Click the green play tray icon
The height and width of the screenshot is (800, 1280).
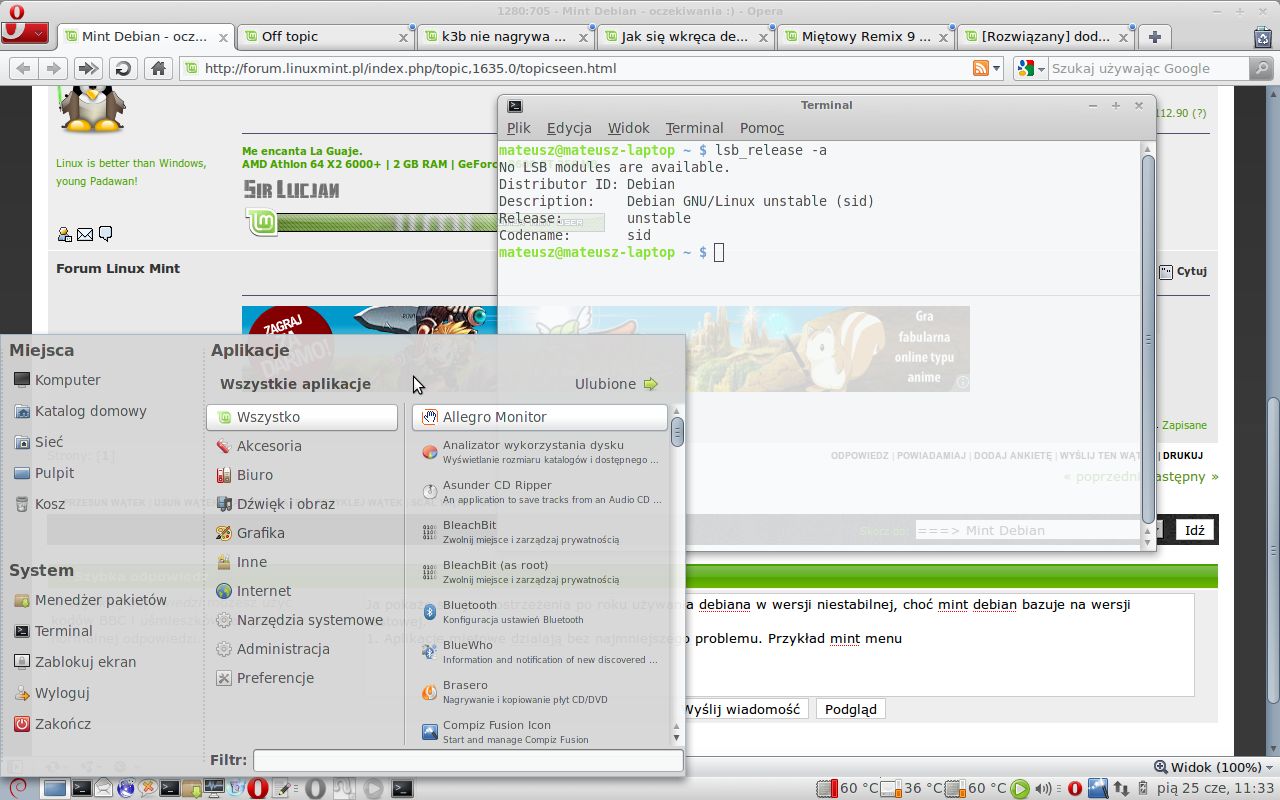coord(1019,788)
